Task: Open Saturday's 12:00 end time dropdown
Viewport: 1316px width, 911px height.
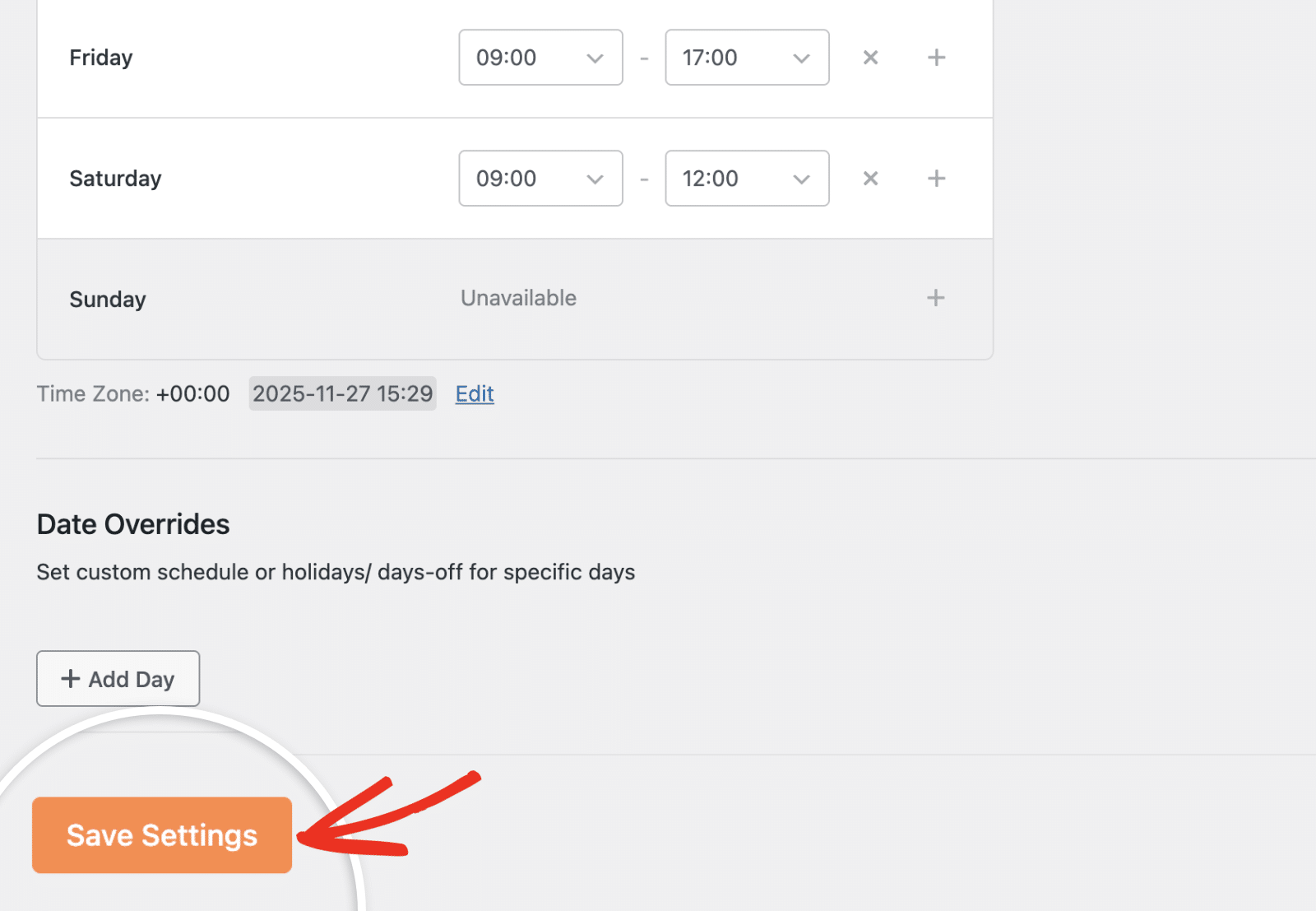Action: click(746, 178)
